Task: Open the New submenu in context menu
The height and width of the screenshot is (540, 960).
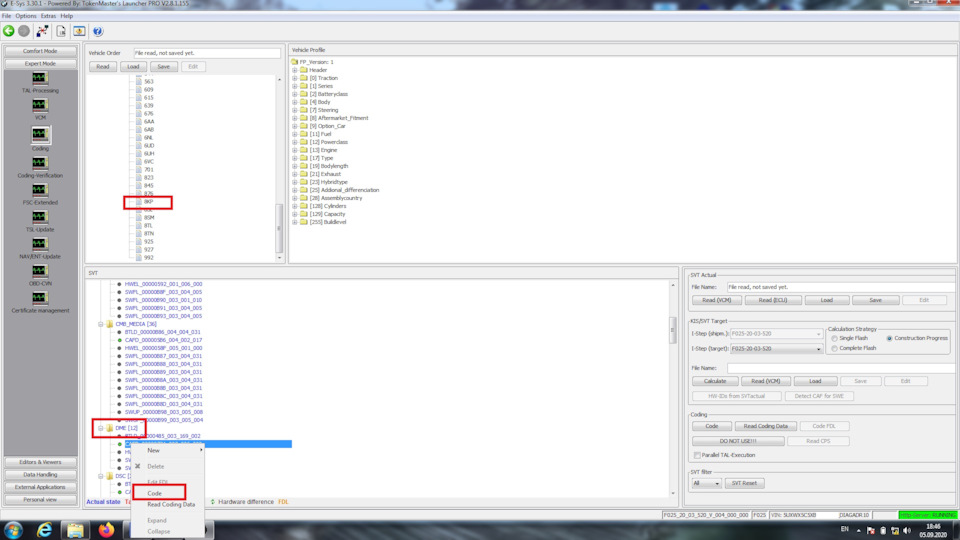Action: [168, 451]
